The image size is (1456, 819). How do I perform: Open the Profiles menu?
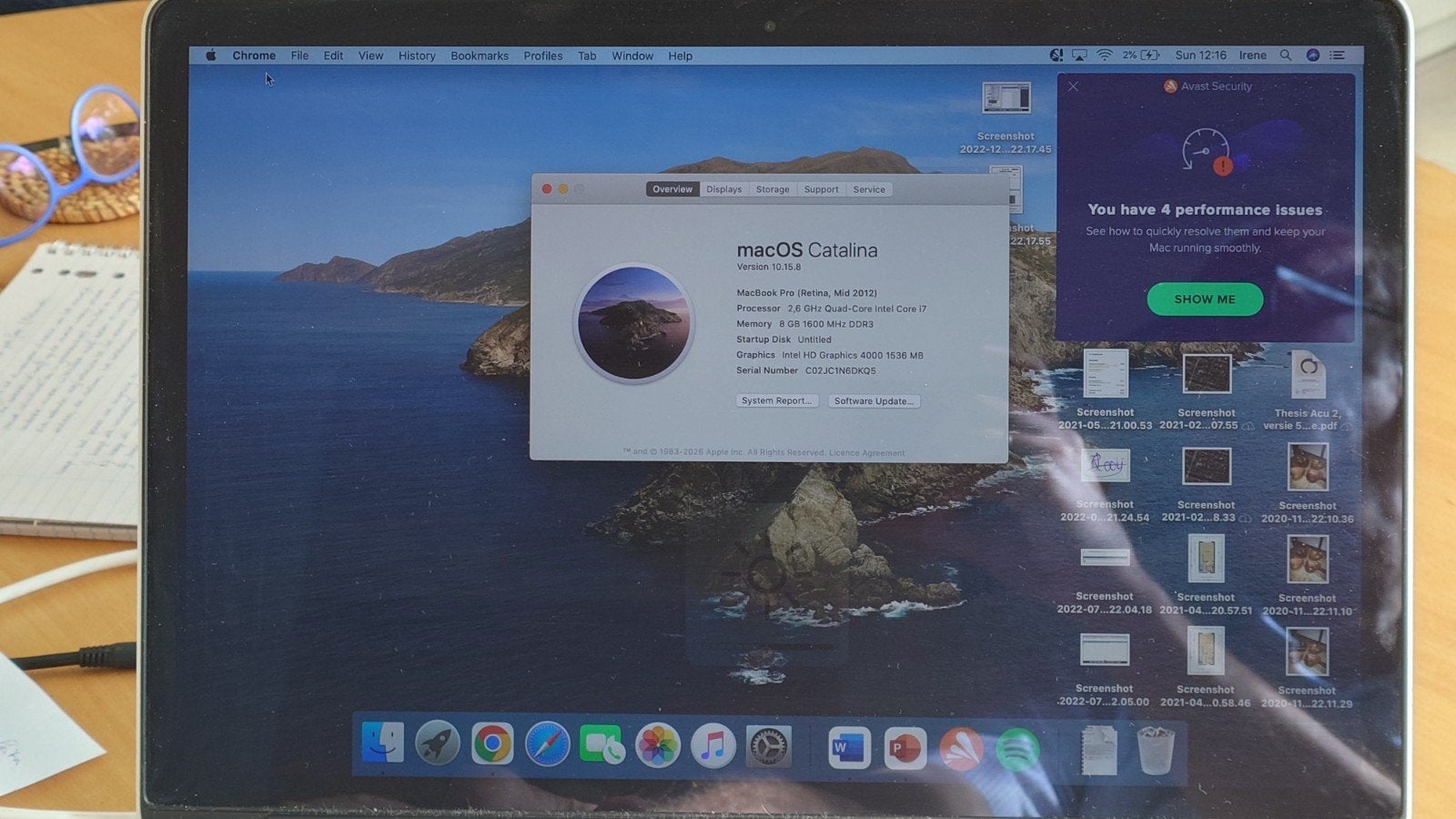click(543, 56)
